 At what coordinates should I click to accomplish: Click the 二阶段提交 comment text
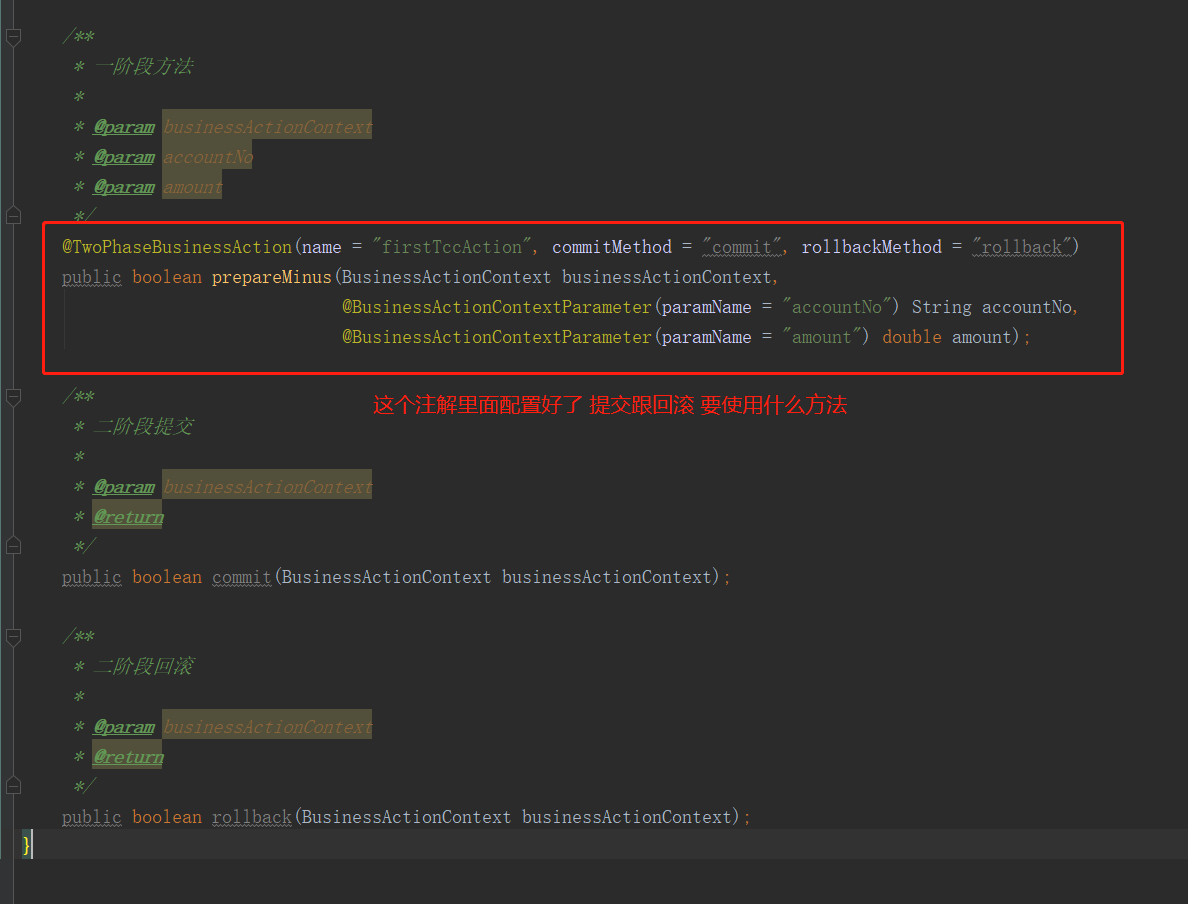click(x=143, y=427)
